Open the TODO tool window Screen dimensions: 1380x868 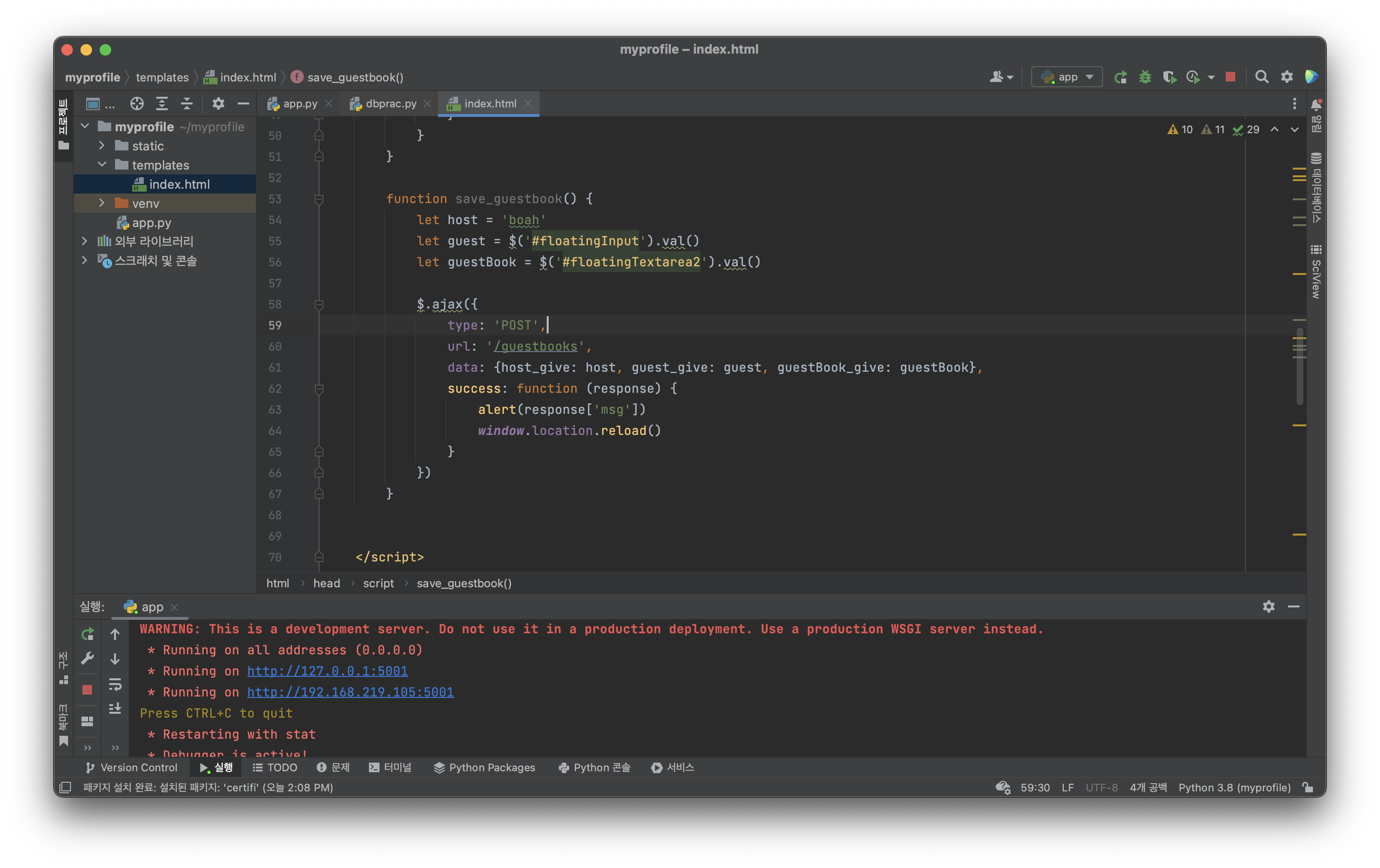(275, 767)
